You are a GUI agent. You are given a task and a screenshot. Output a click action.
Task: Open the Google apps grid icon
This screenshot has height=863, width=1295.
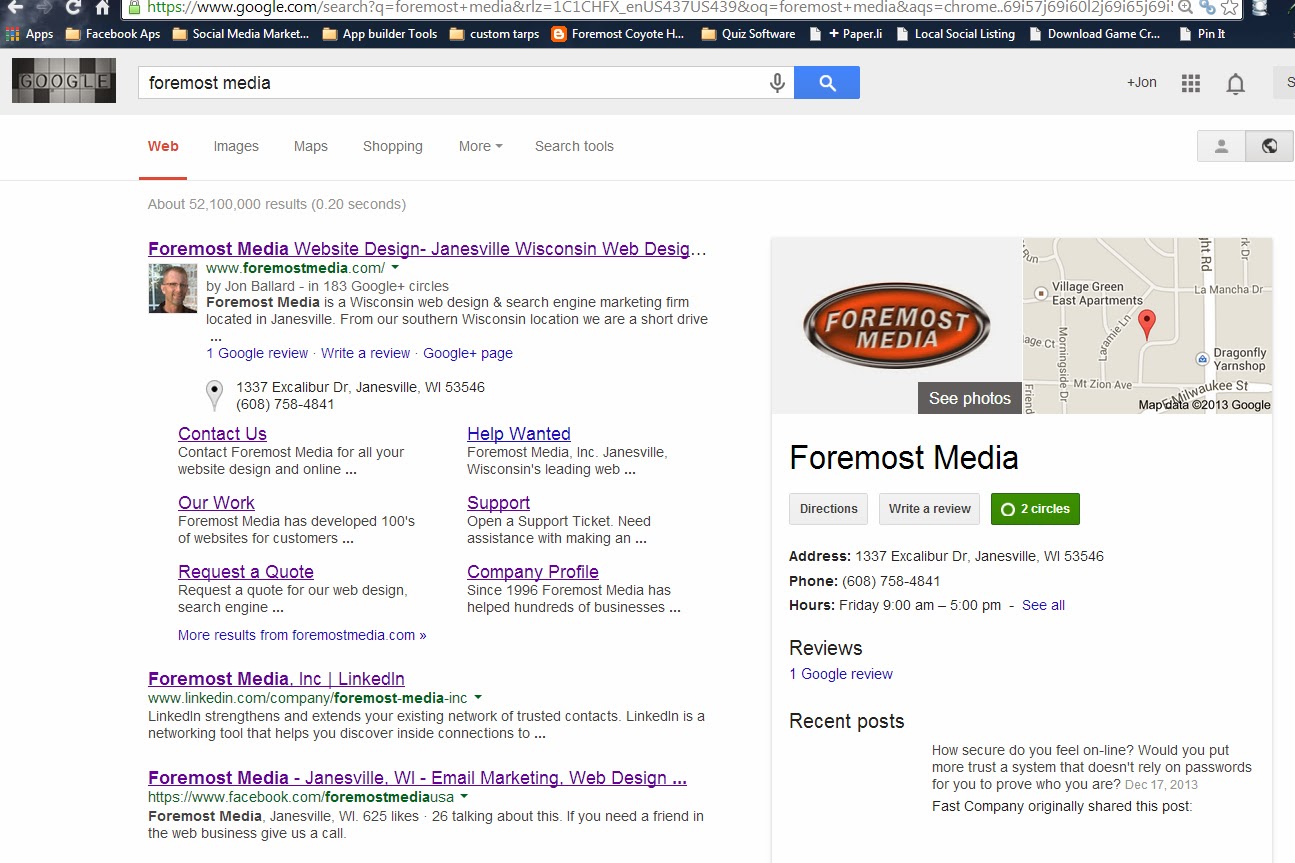(1190, 83)
